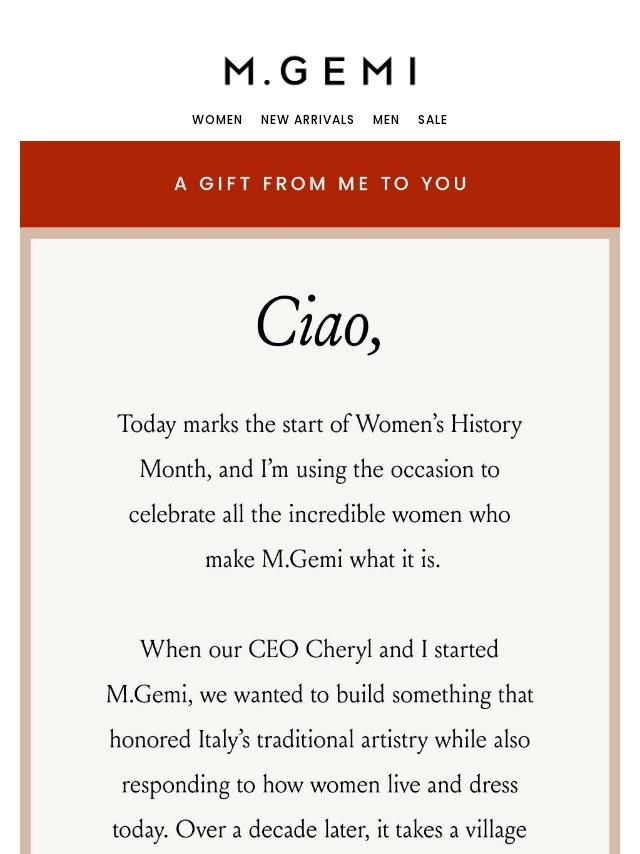Click the phrase 'it takes a village'
640x854 pixels.
click(x=451, y=830)
